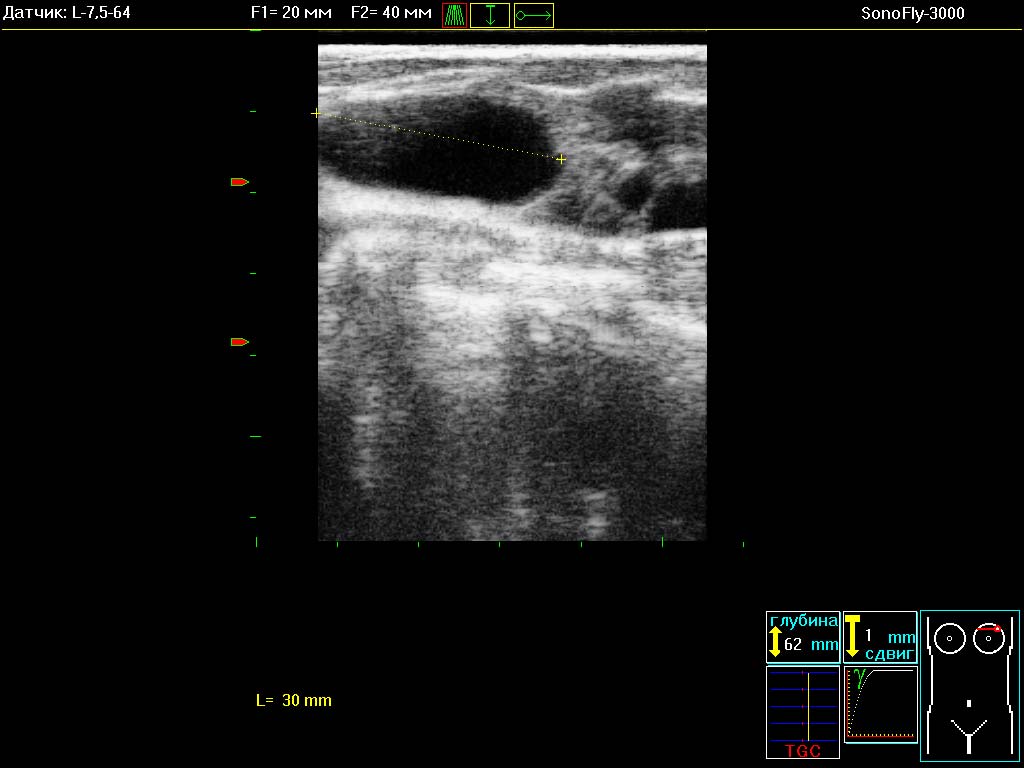1024x768 pixels.
Task: Click the red-bordered scan beam icon
Action: tap(454, 15)
